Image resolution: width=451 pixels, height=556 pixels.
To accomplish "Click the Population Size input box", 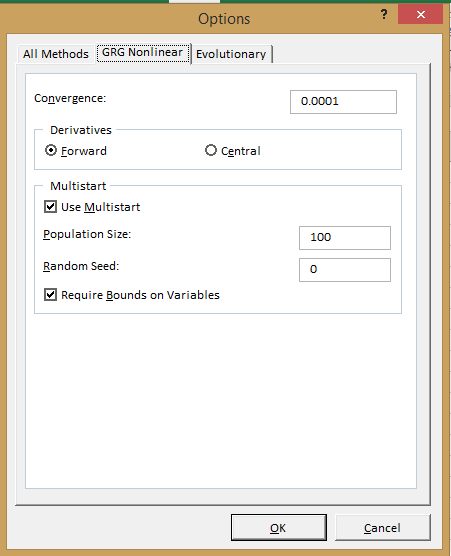I will coord(345,238).
